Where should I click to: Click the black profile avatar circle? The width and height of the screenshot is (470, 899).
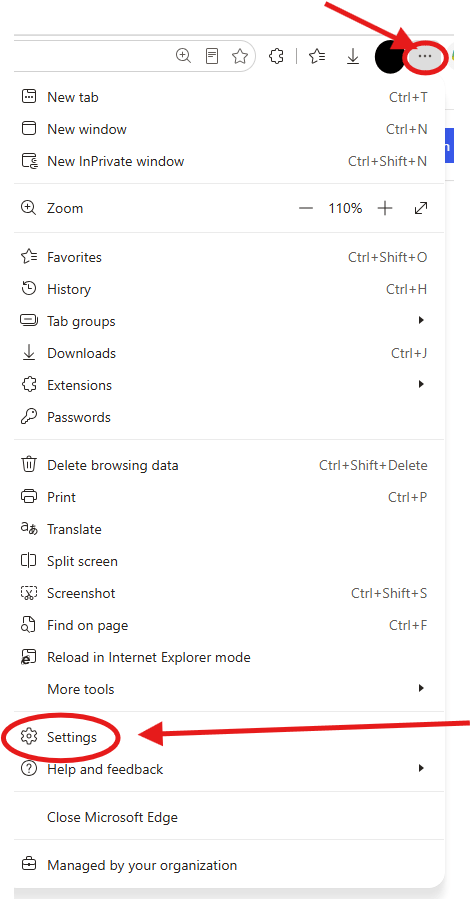click(390, 57)
